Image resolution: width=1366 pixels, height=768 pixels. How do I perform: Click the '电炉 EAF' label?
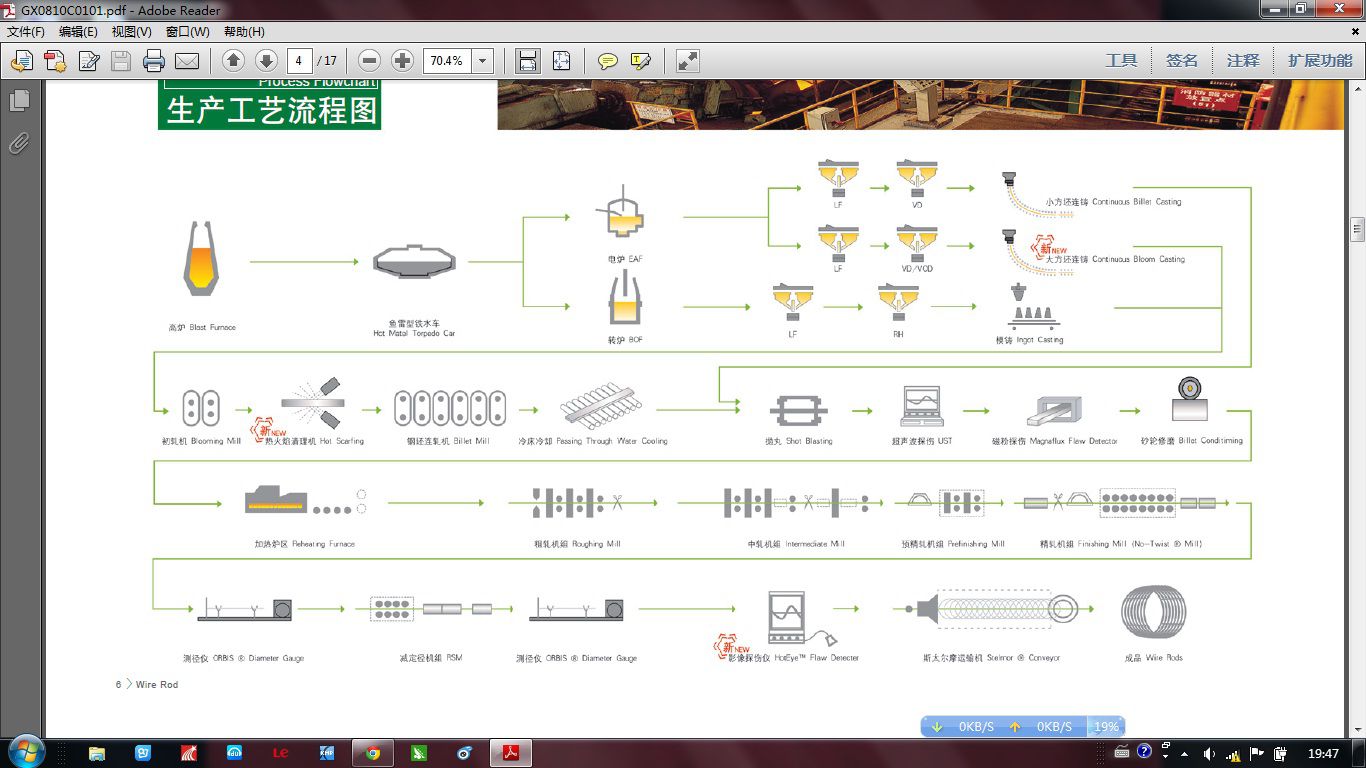(625, 259)
